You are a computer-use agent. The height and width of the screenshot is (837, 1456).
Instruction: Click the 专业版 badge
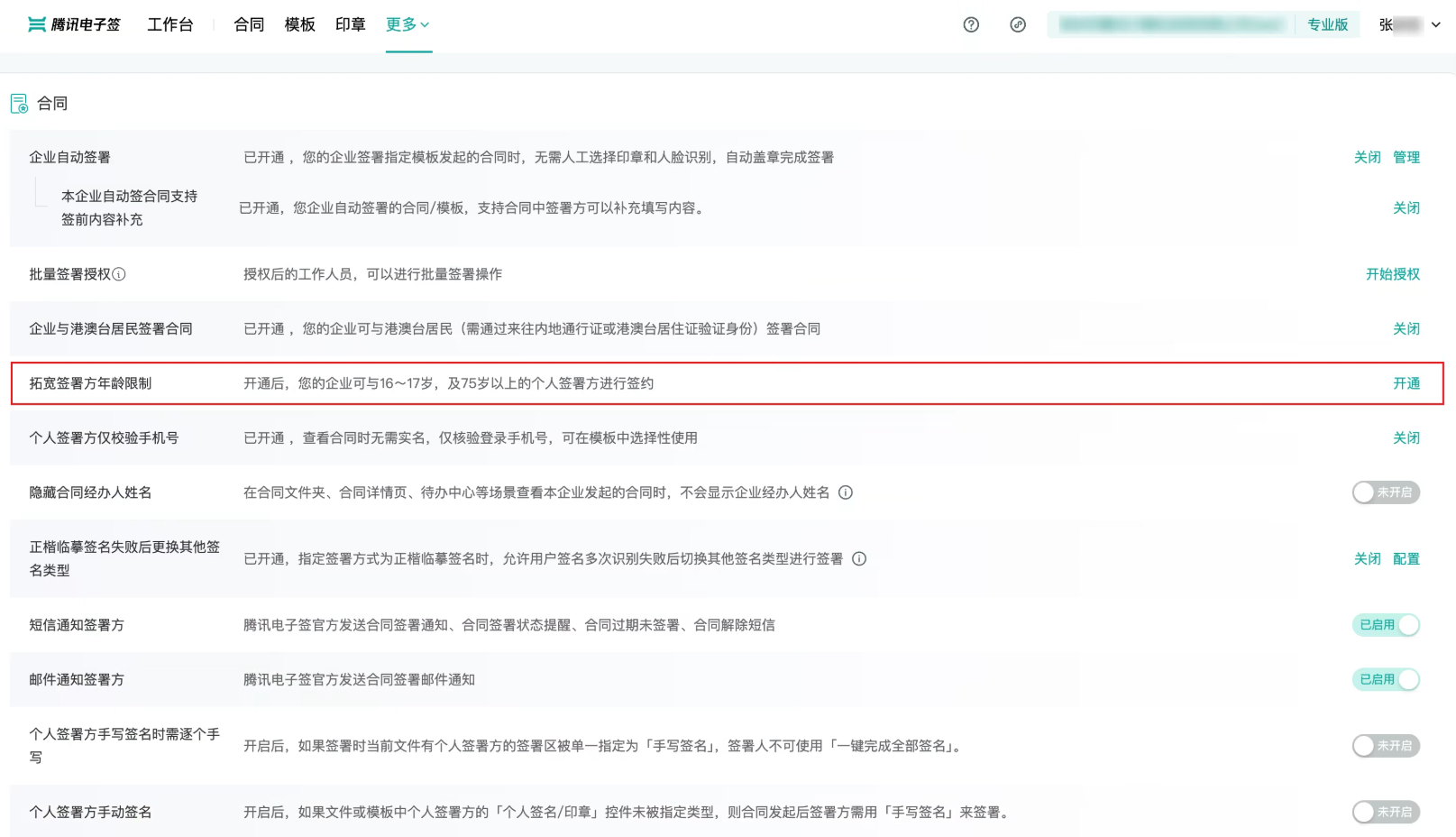click(1326, 24)
